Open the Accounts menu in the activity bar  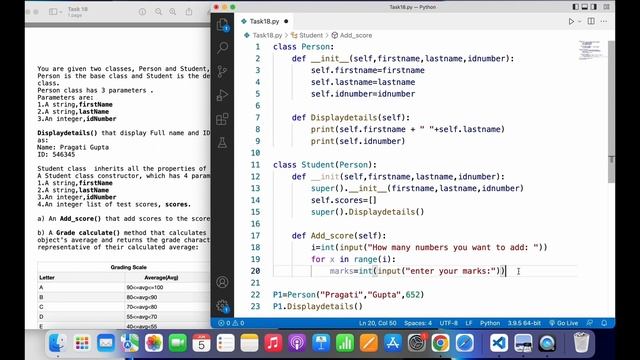(x=222, y=282)
